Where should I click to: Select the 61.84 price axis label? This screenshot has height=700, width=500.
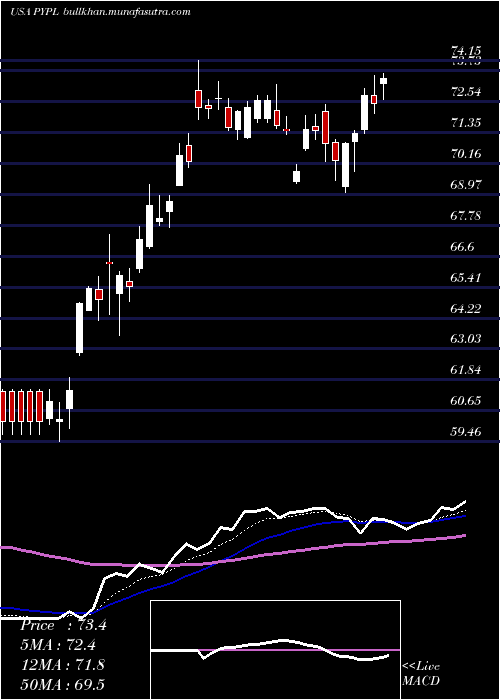(x=467, y=370)
